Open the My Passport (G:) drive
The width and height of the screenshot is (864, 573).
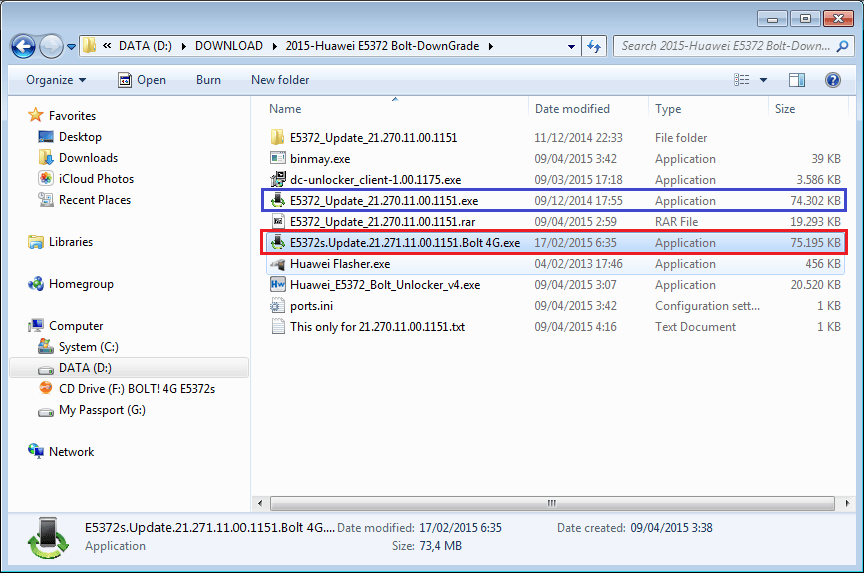102,409
